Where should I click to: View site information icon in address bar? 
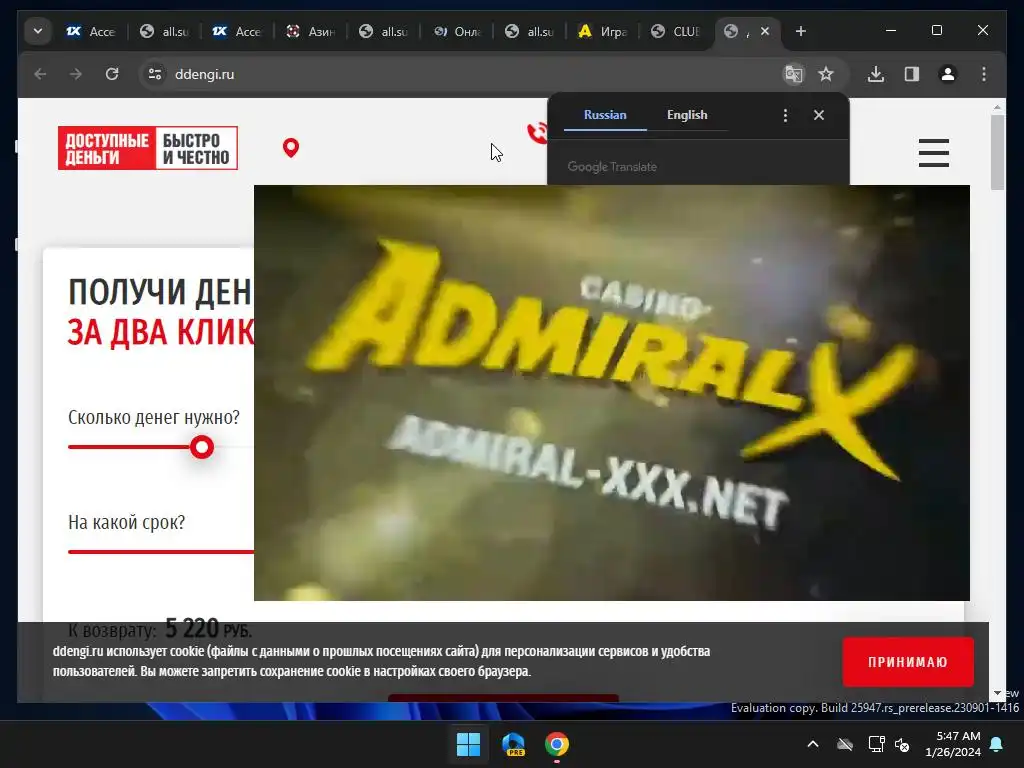(x=155, y=74)
